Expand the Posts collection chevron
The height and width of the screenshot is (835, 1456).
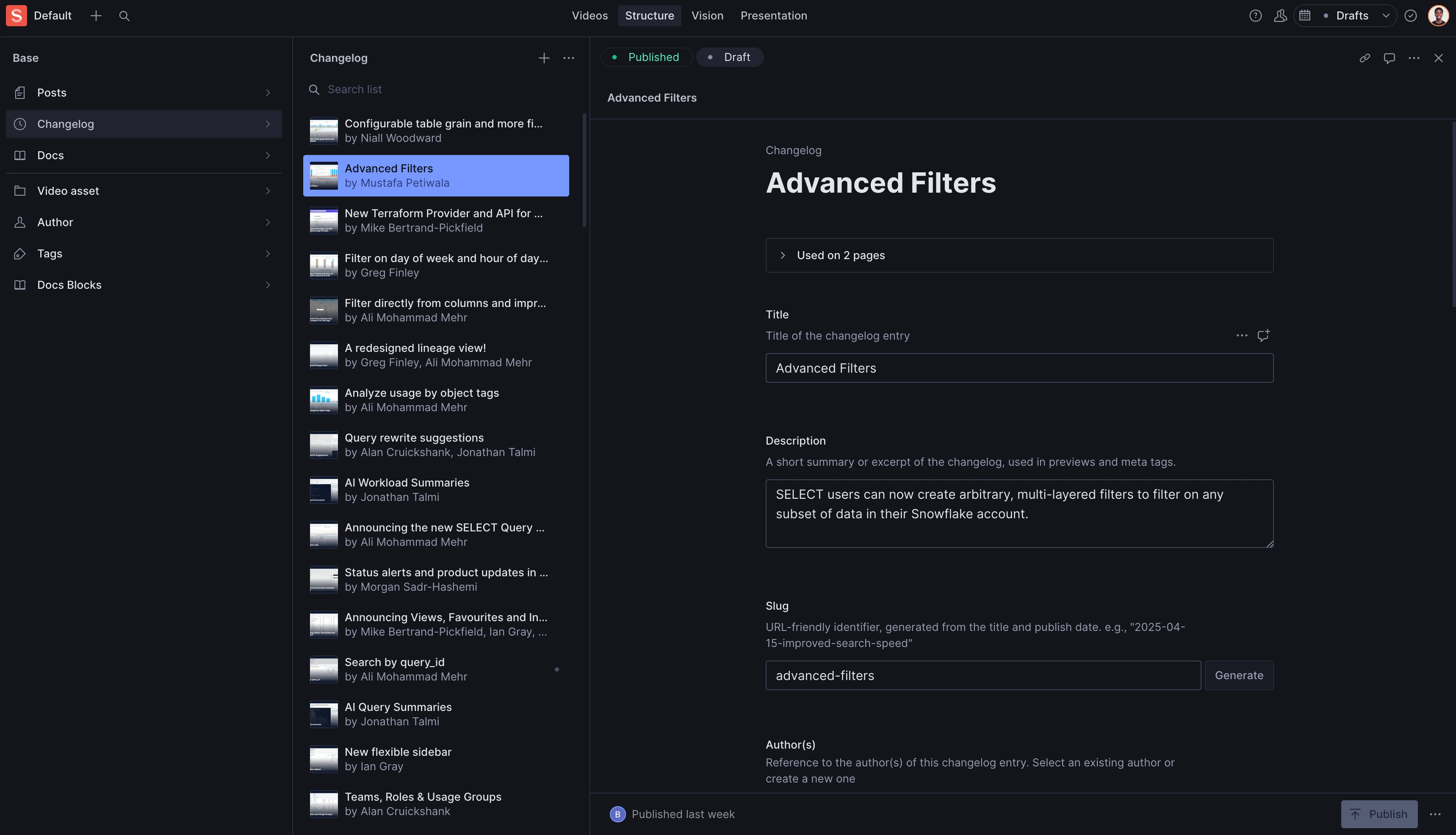coord(268,92)
